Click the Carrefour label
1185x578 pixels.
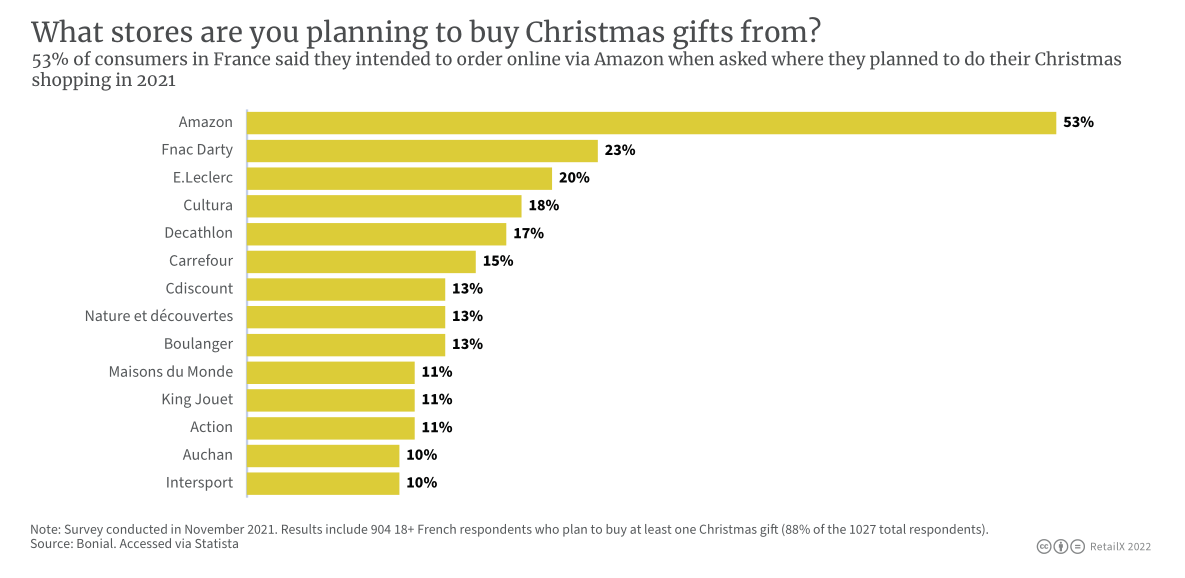201,261
